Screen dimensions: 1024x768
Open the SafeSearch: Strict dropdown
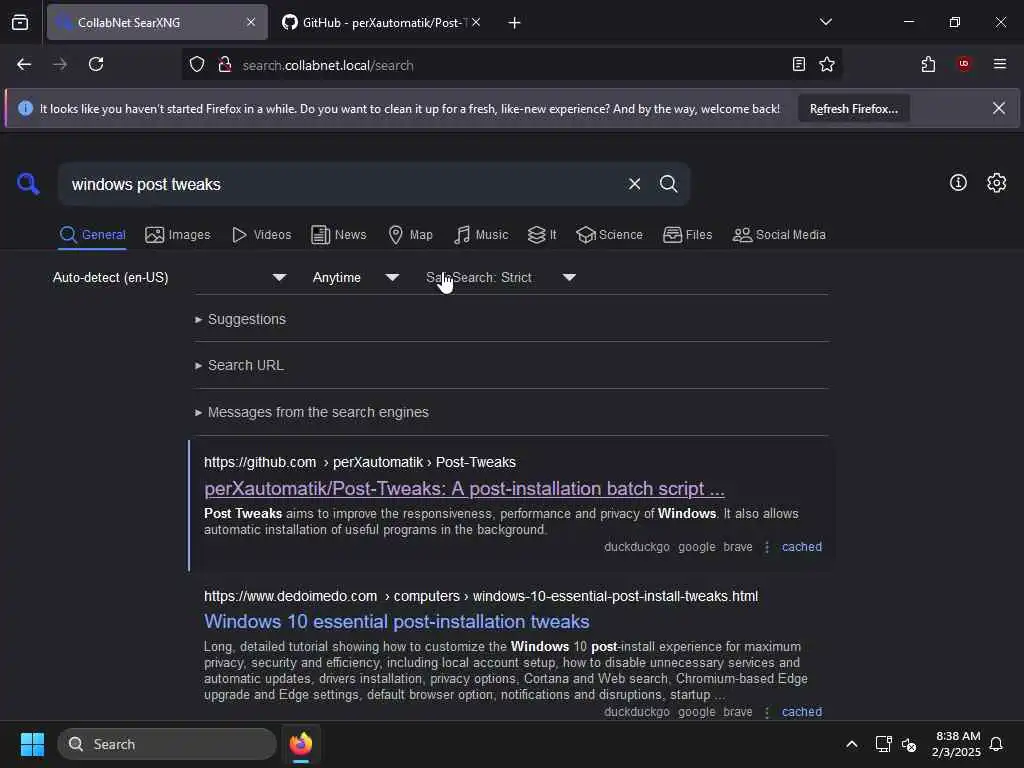click(x=501, y=278)
